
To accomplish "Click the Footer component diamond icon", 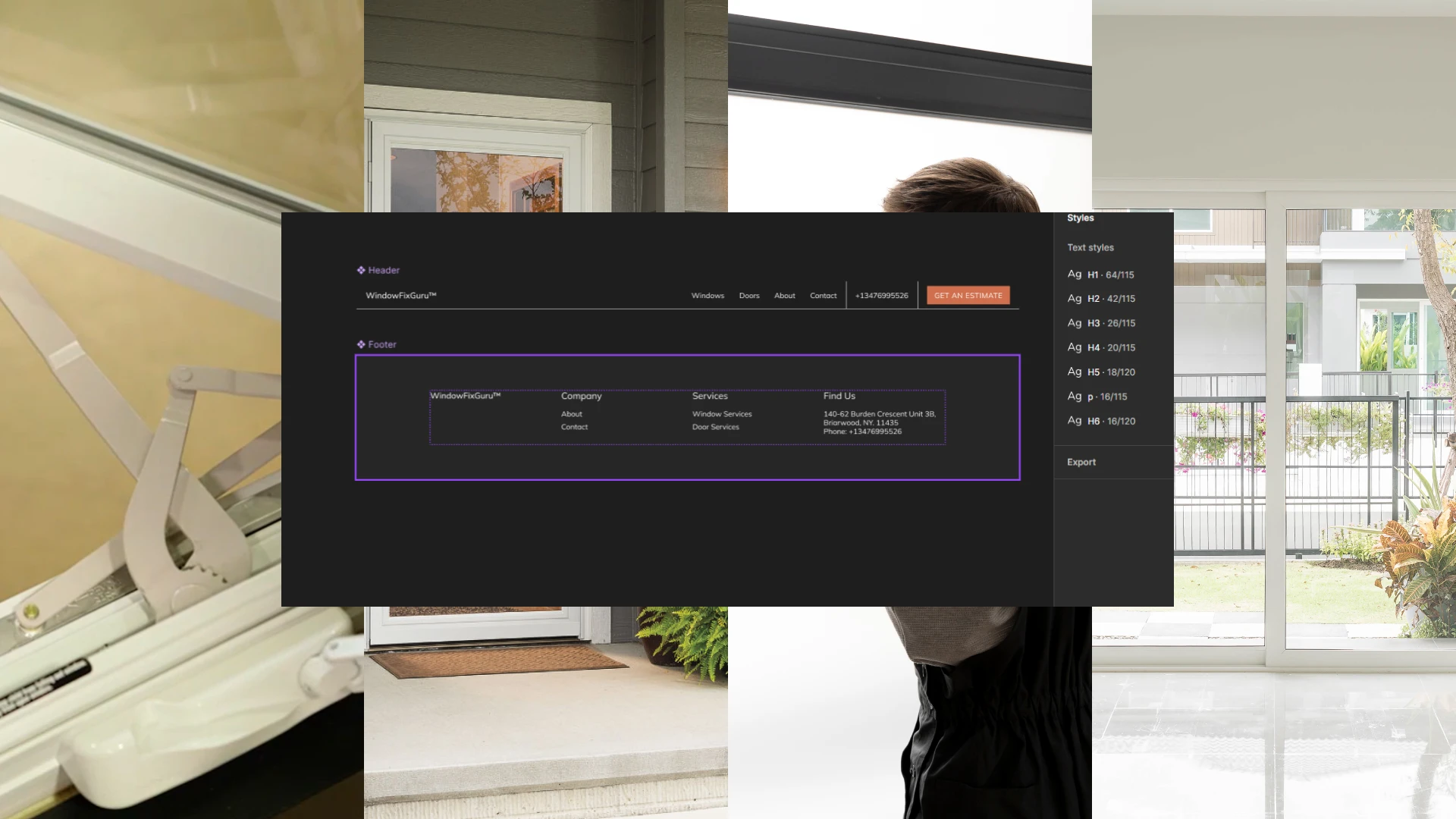I will click(x=361, y=344).
